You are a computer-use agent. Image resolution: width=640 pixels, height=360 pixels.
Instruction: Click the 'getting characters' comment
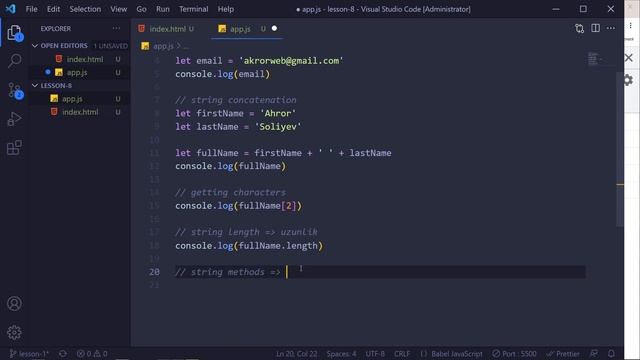230,192
